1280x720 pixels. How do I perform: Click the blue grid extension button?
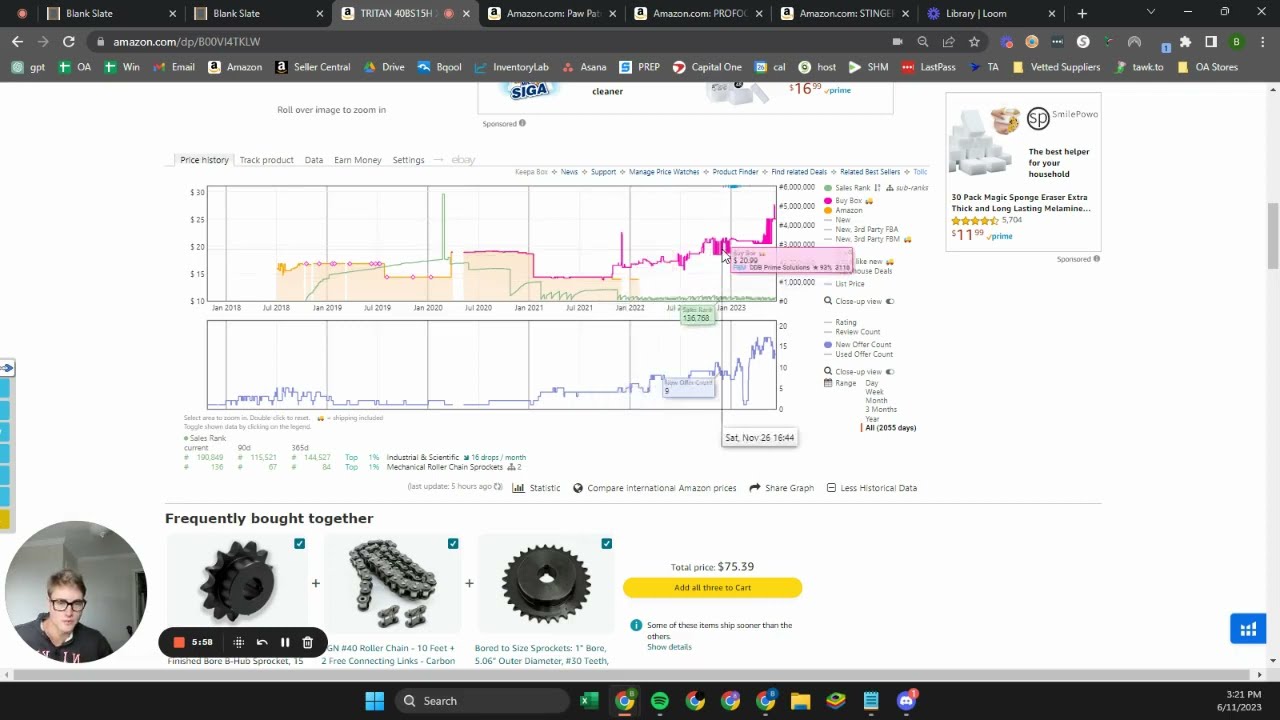click(x=1248, y=629)
